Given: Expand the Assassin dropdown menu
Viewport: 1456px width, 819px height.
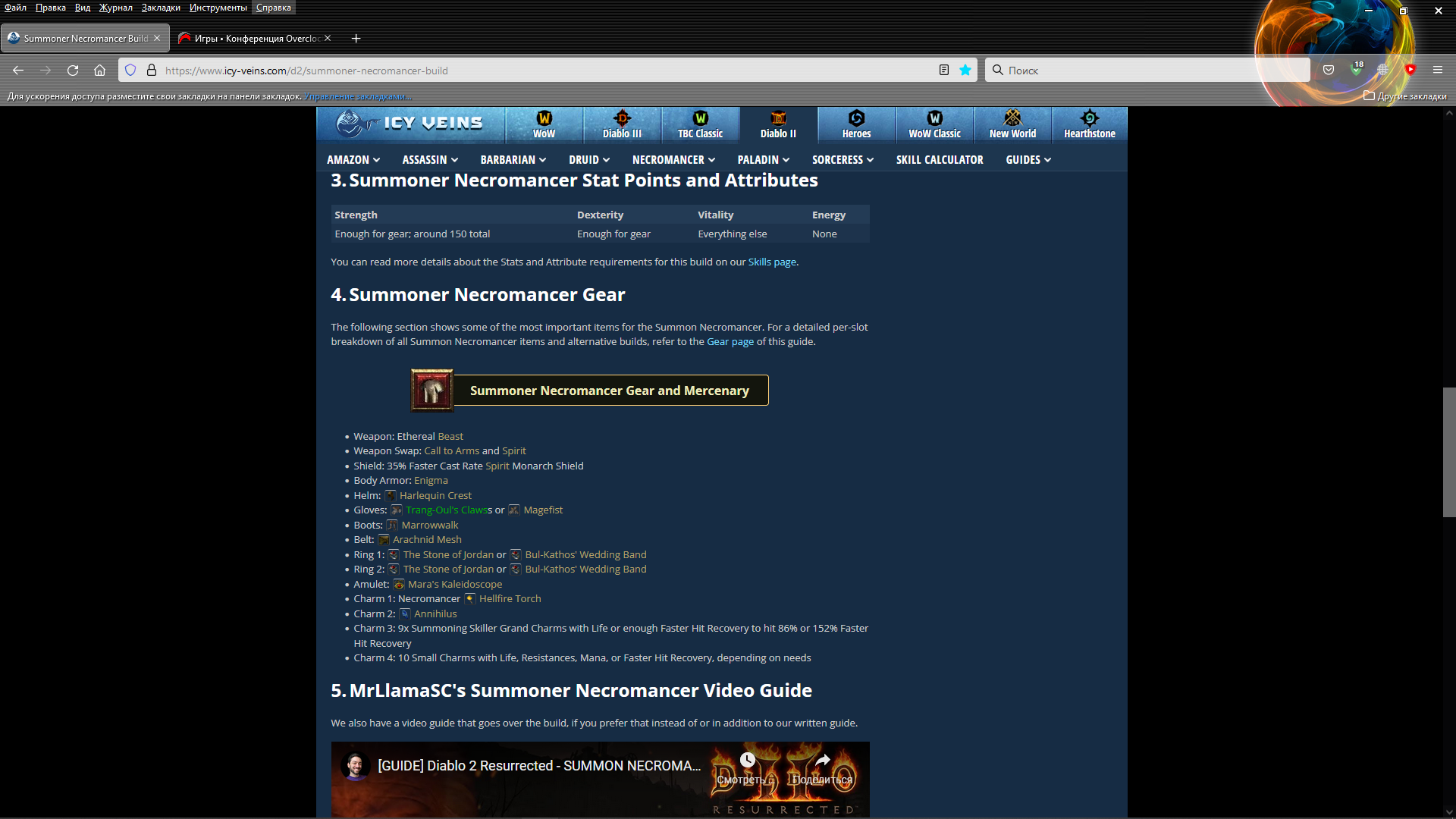Looking at the screenshot, I should point(430,160).
